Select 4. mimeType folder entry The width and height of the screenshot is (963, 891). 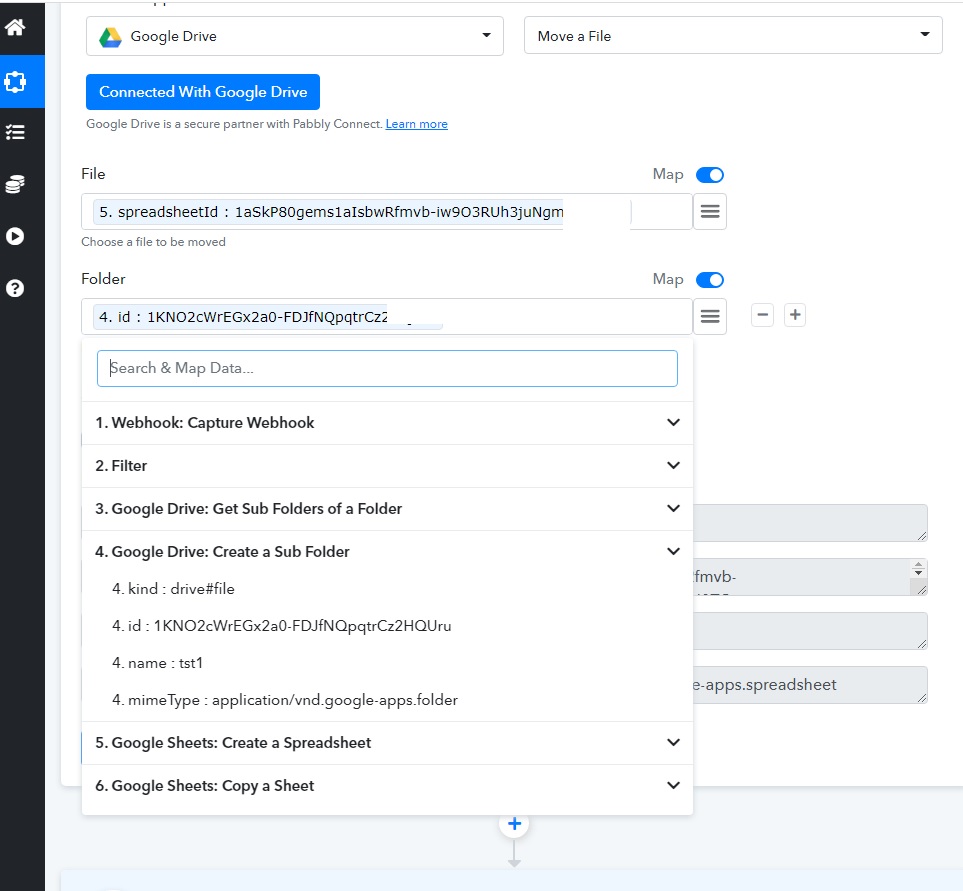[285, 700]
